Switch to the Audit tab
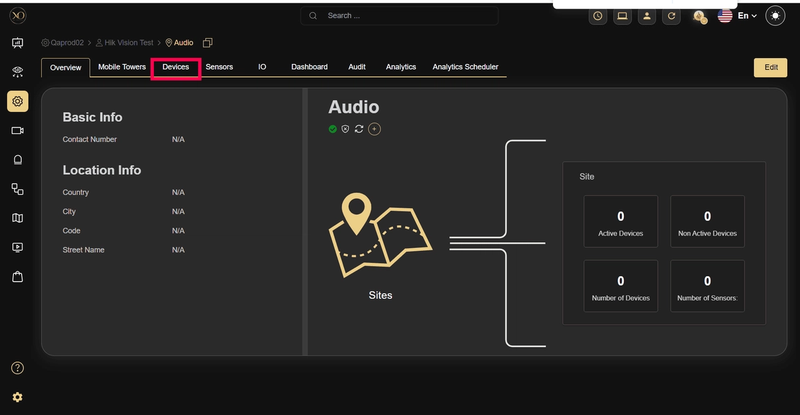 357,67
